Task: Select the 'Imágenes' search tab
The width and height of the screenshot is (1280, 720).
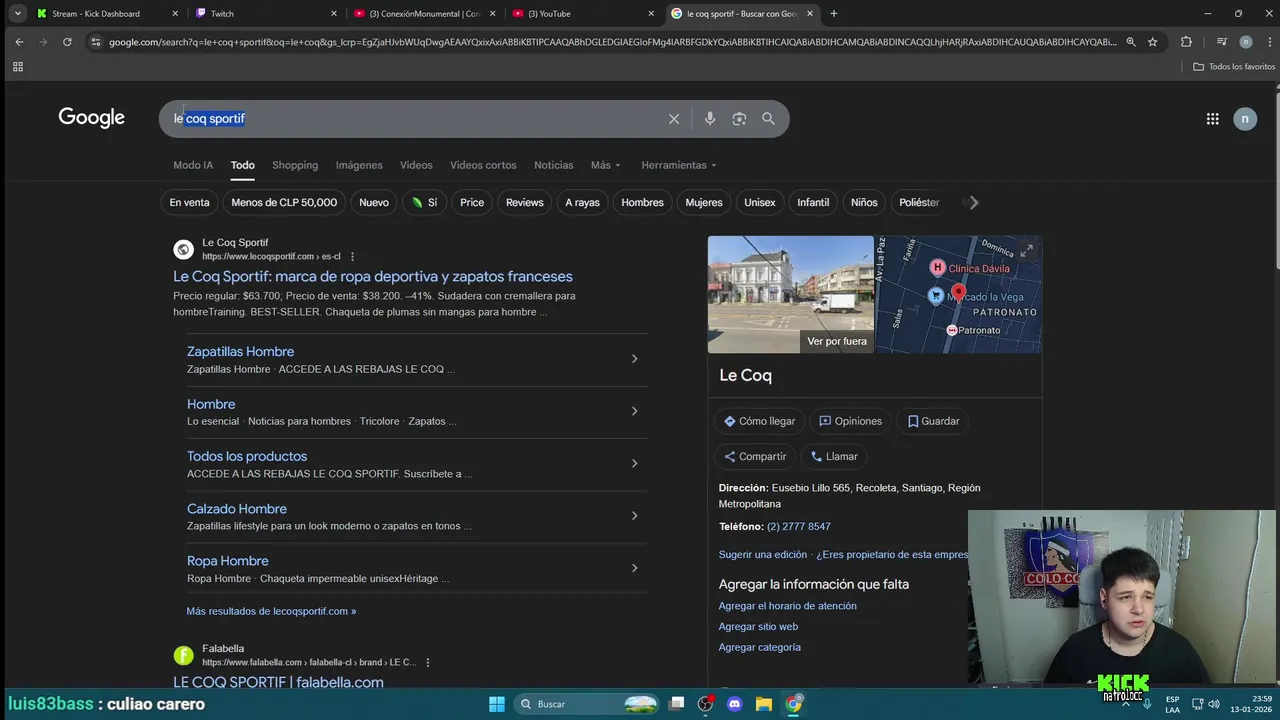Action: [x=359, y=165]
